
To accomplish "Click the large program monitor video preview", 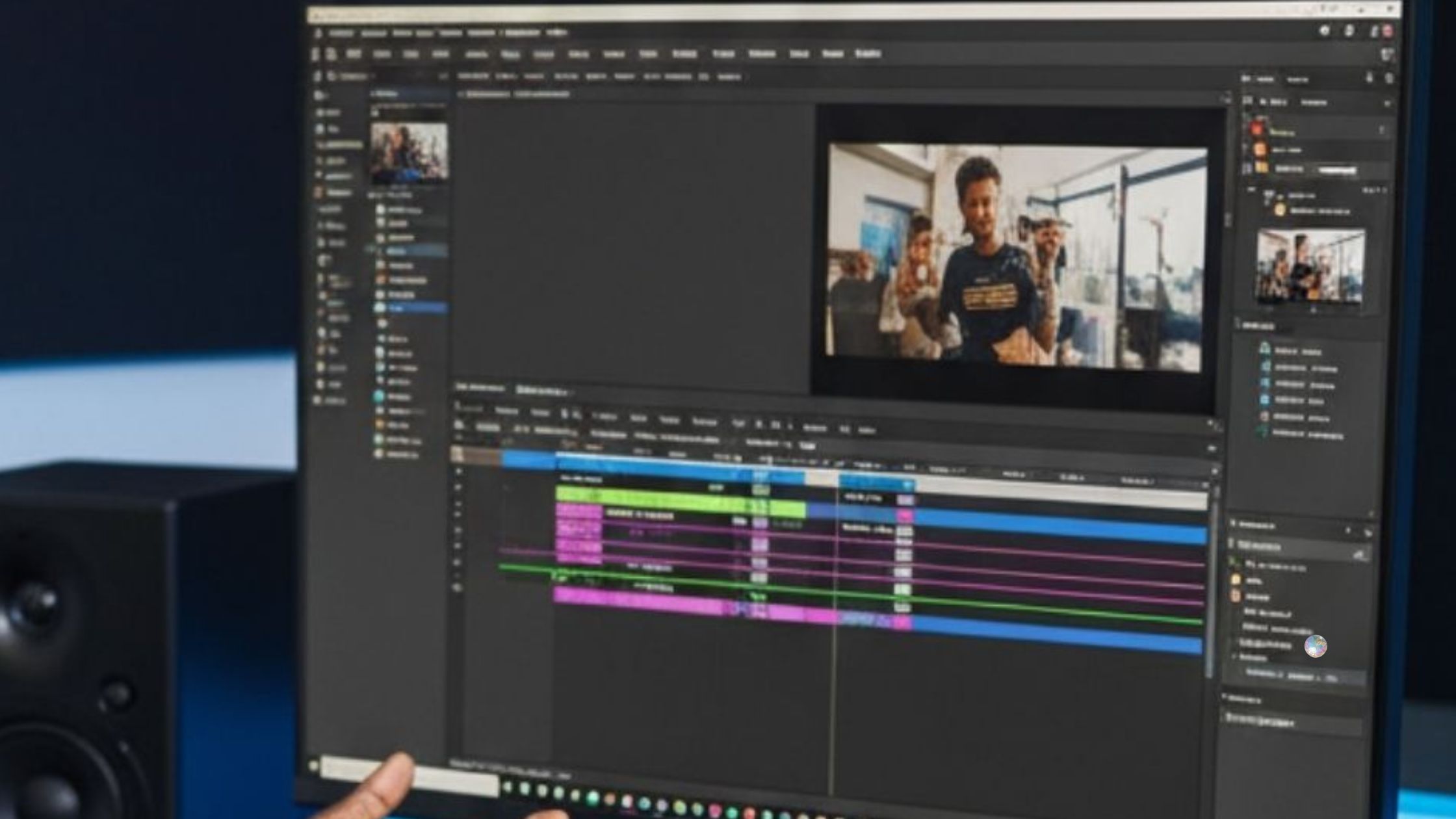I will (1017, 258).
